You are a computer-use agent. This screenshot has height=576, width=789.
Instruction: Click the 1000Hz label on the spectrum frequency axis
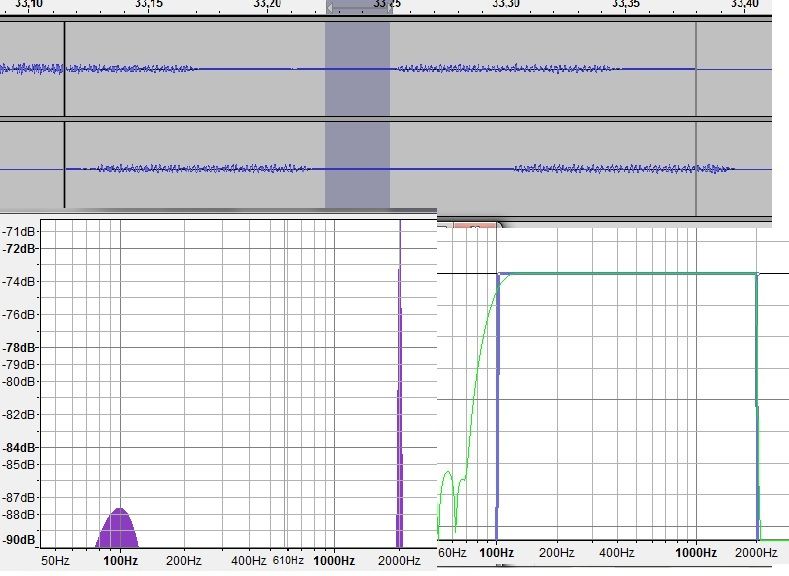[334, 561]
